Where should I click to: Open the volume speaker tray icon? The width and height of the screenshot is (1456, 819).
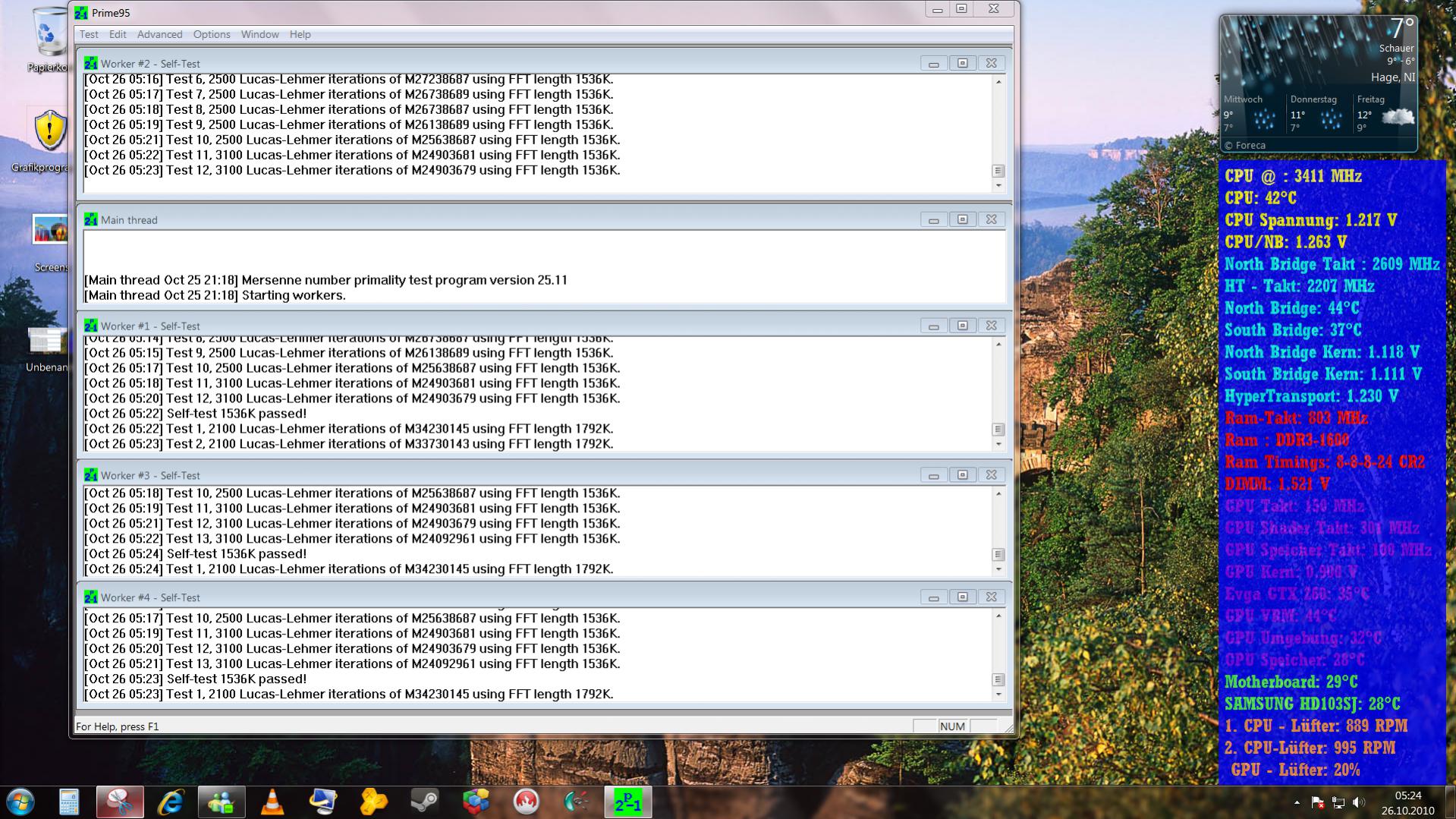point(1359,802)
